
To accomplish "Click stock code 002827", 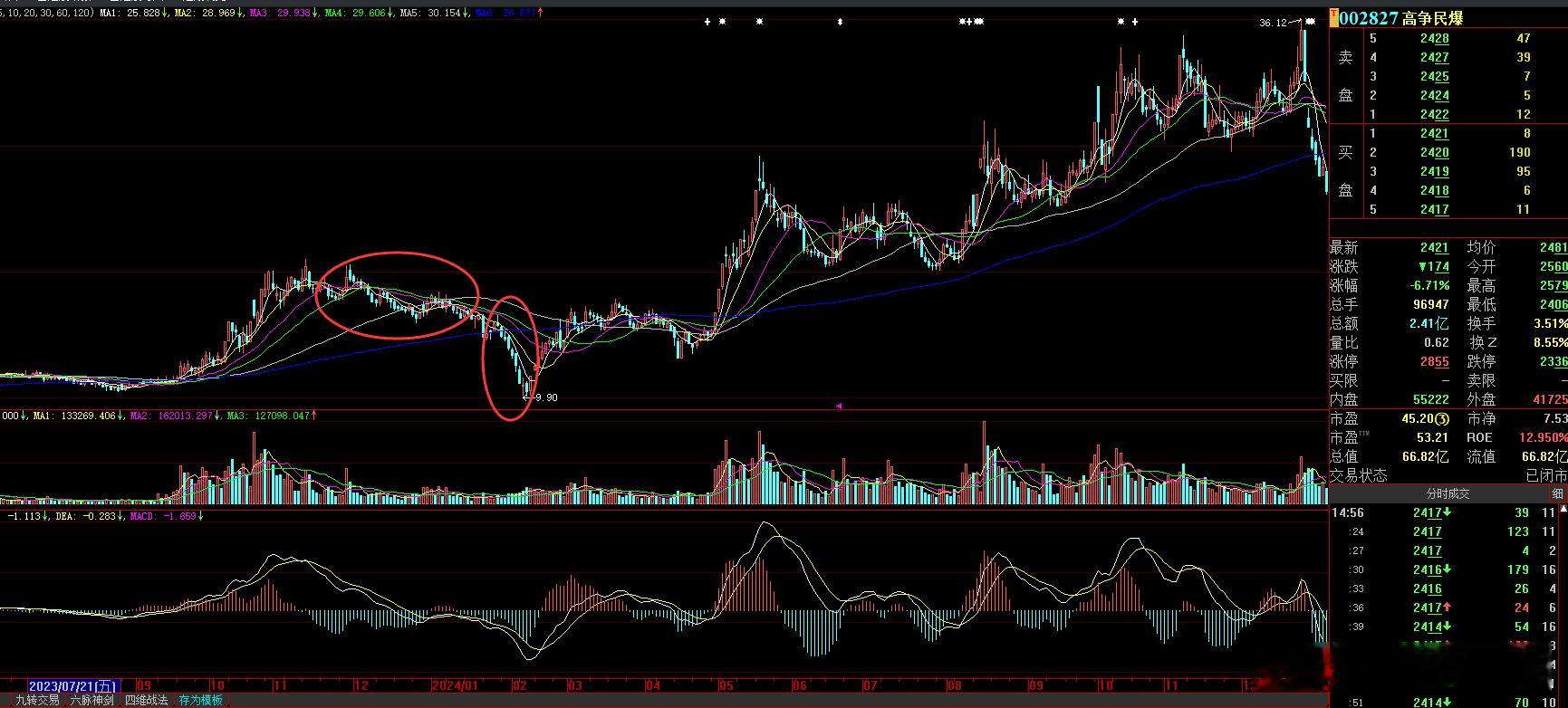I will tap(1368, 18).
